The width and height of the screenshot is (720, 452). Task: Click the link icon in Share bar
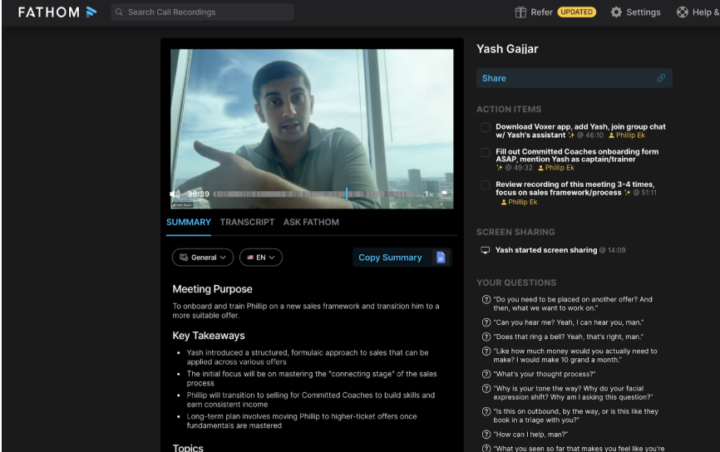(x=661, y=78)
